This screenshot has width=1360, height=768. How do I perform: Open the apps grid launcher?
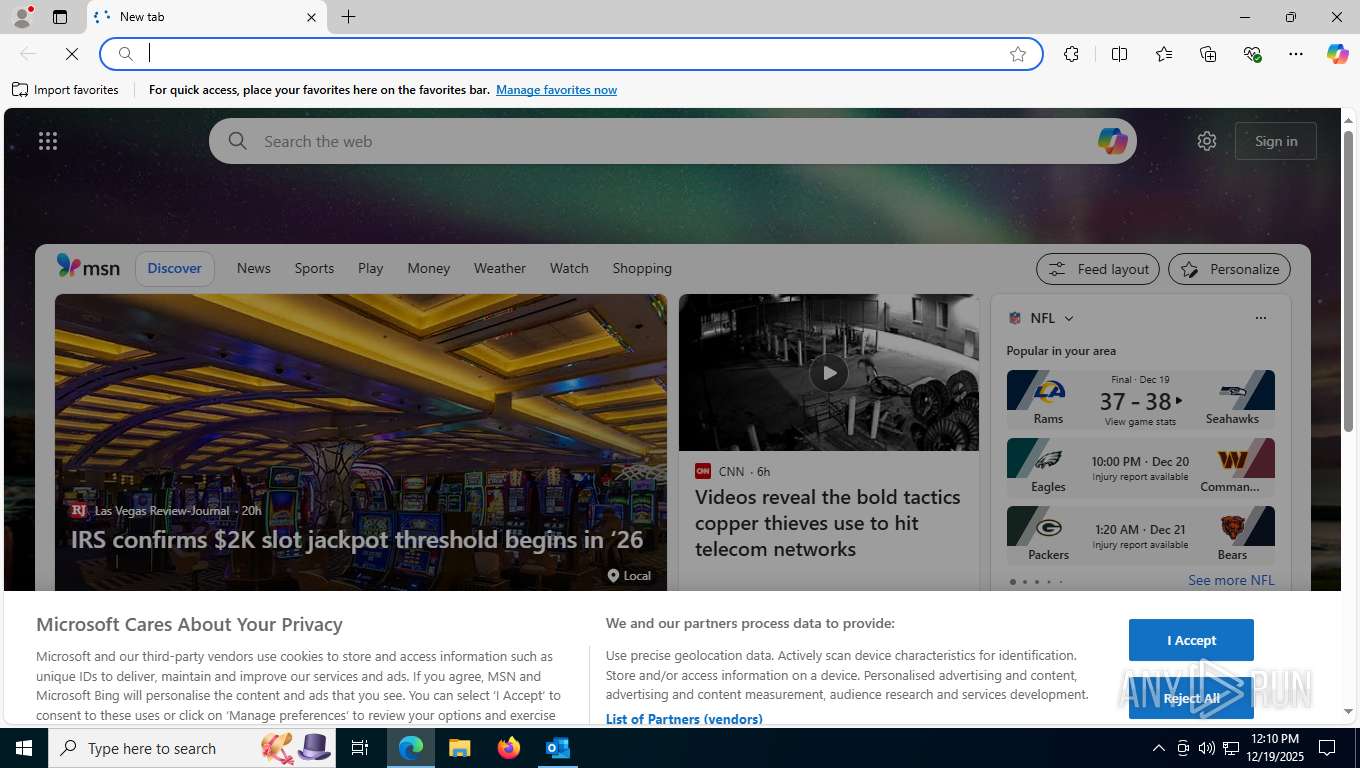pos(48,141)
